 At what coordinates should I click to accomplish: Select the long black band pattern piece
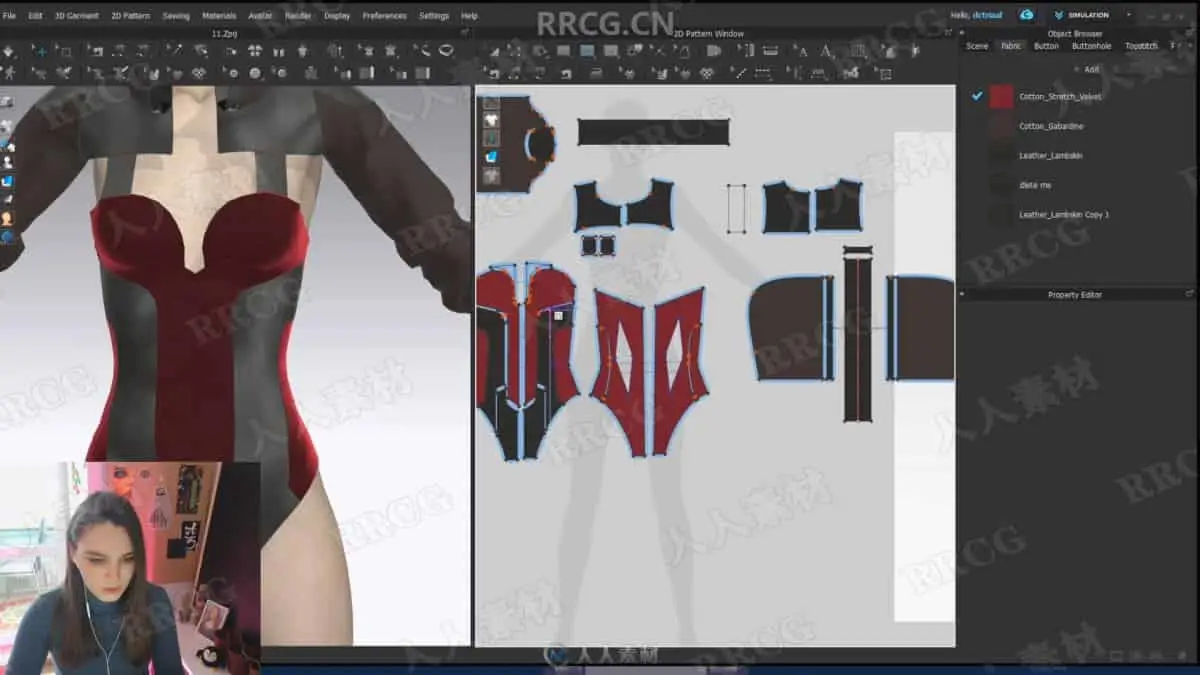pyautogui.click(x=653, y=132)
